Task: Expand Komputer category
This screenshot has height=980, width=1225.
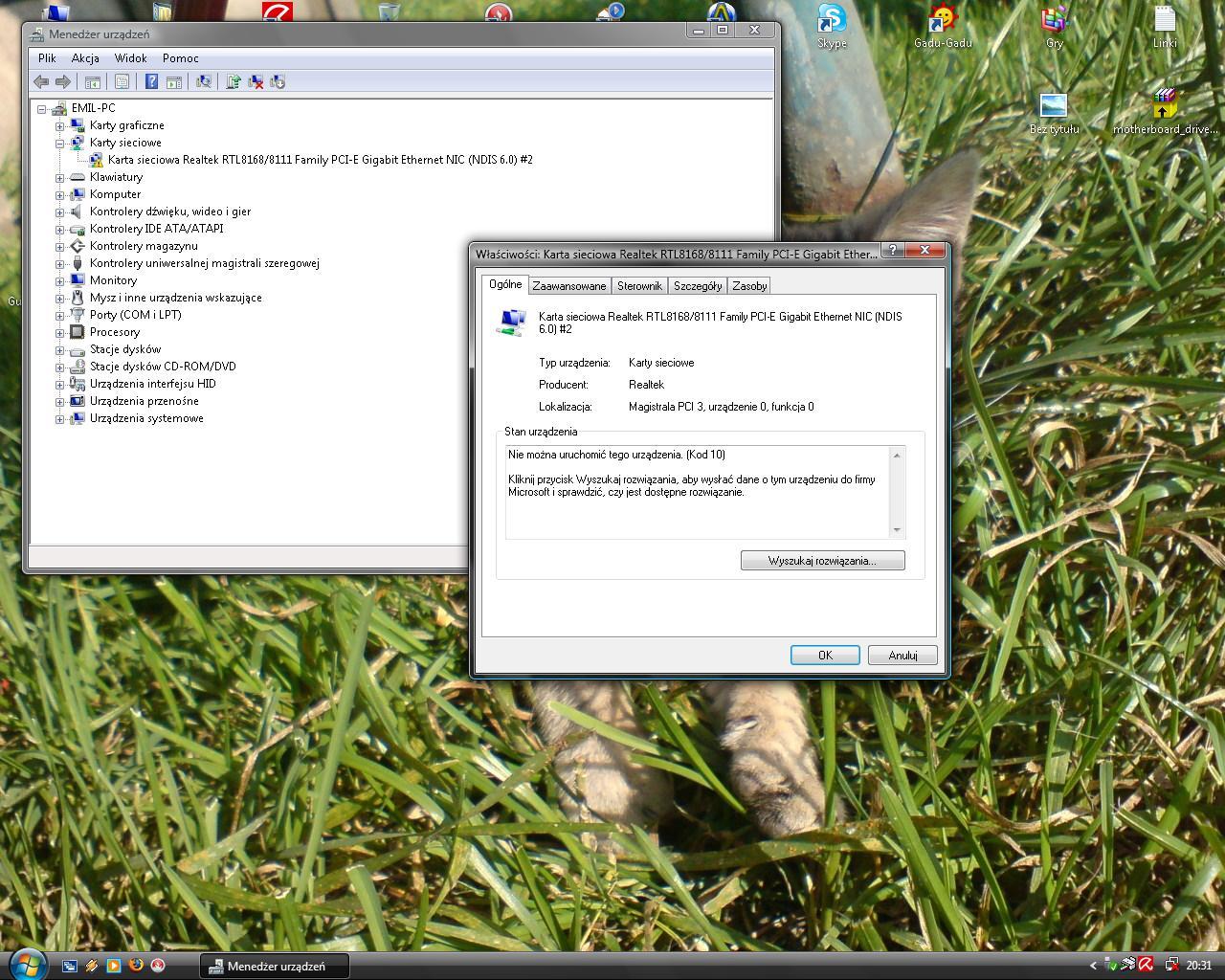Action: (59, 195)
